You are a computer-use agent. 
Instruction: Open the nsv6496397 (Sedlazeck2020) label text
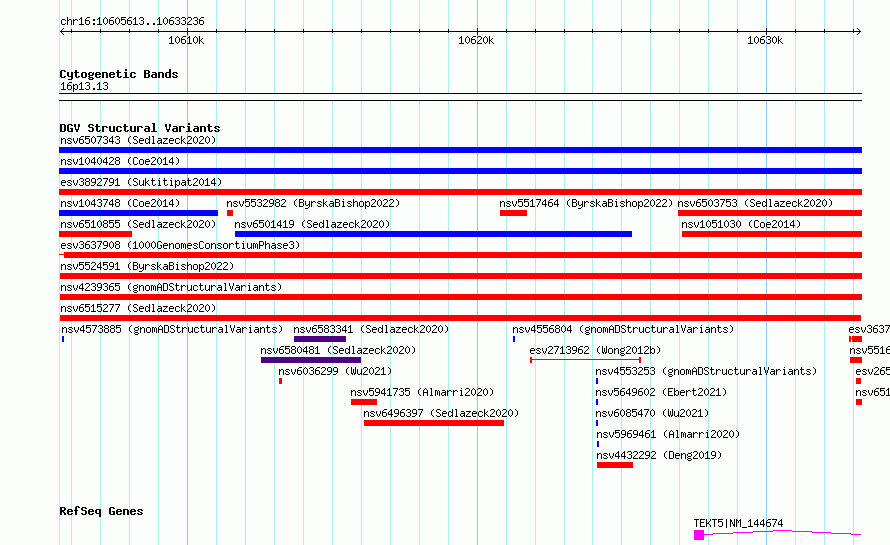441,413
